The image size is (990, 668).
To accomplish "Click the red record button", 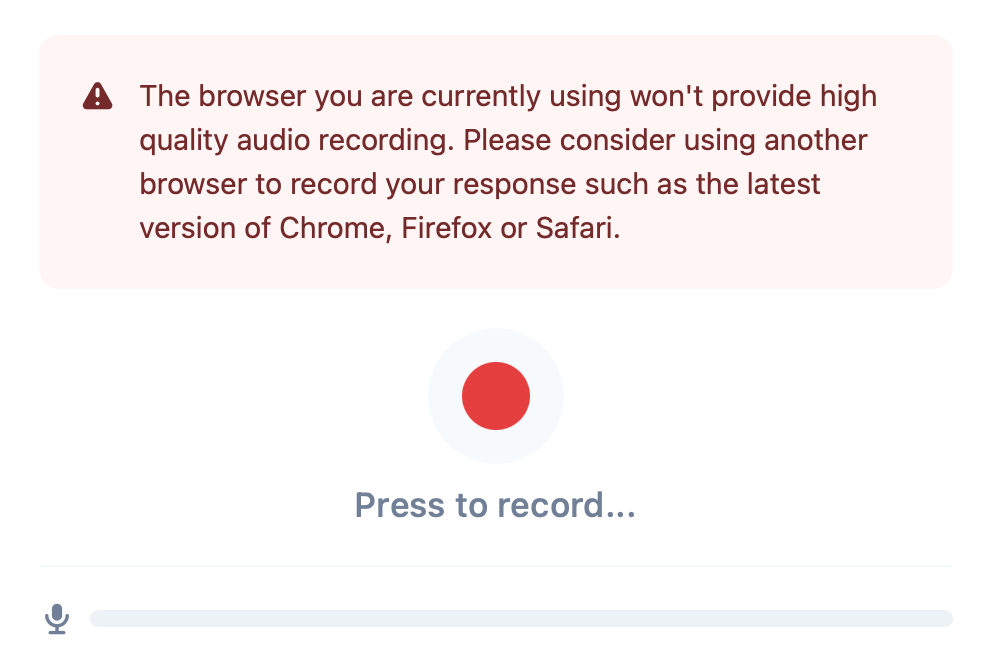I will [495, 396].
